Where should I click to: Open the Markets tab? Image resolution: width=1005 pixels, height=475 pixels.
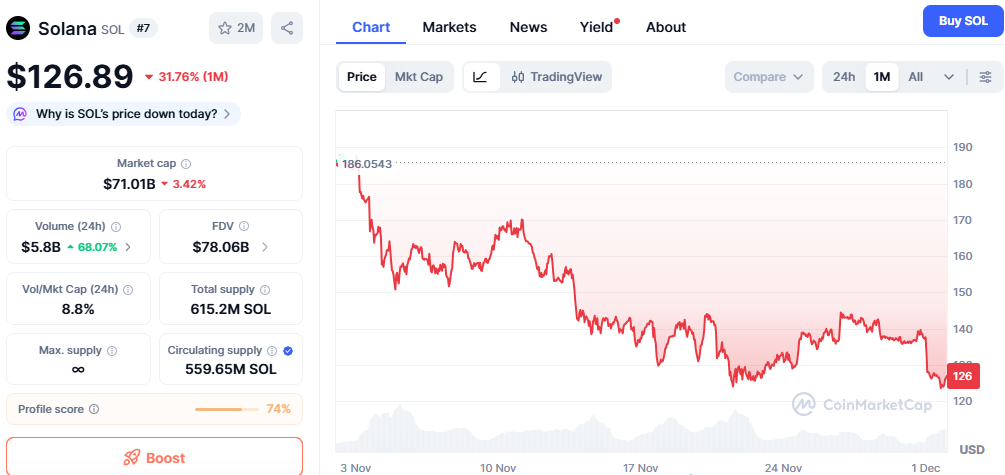(449, 27)
